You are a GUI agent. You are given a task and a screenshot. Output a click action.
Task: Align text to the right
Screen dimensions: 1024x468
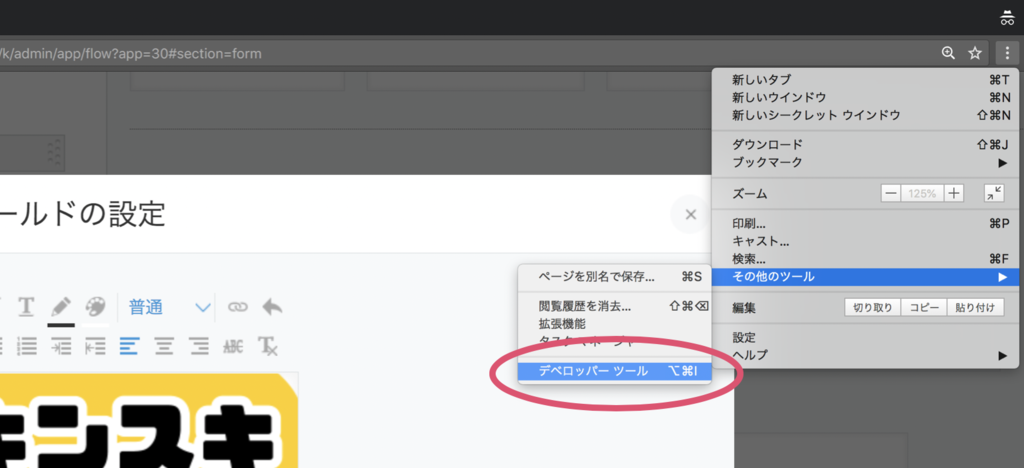199,346
